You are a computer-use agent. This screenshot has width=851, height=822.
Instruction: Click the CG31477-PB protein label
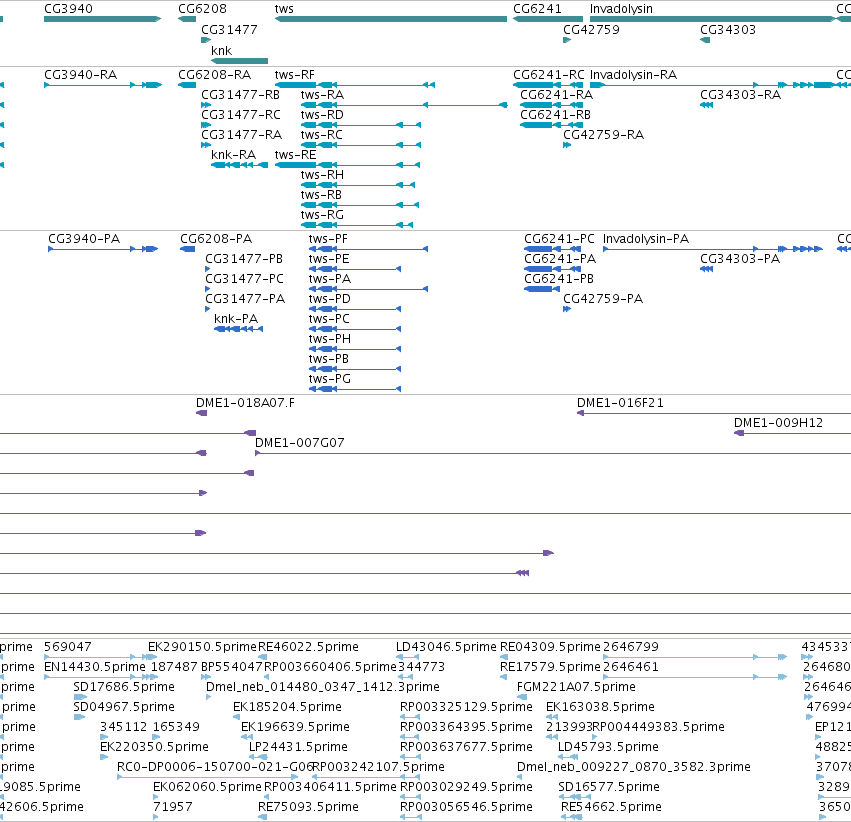[x=244, y=259]
